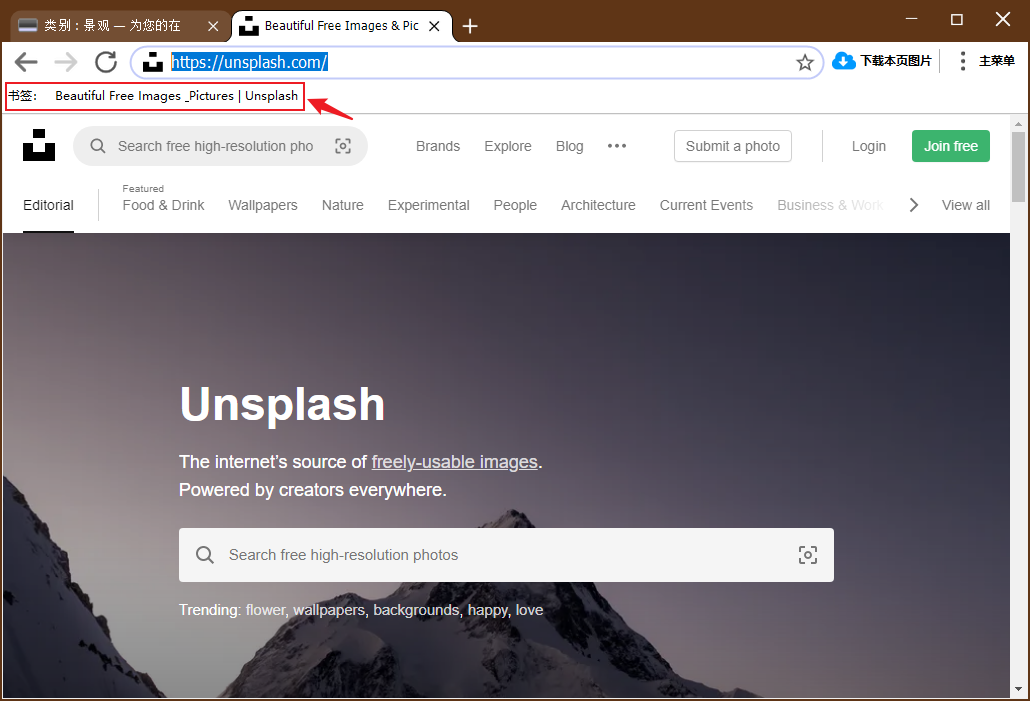
Task: Open the Food & Drink topic
Action: pyautogui.click(x=164, y=205)
